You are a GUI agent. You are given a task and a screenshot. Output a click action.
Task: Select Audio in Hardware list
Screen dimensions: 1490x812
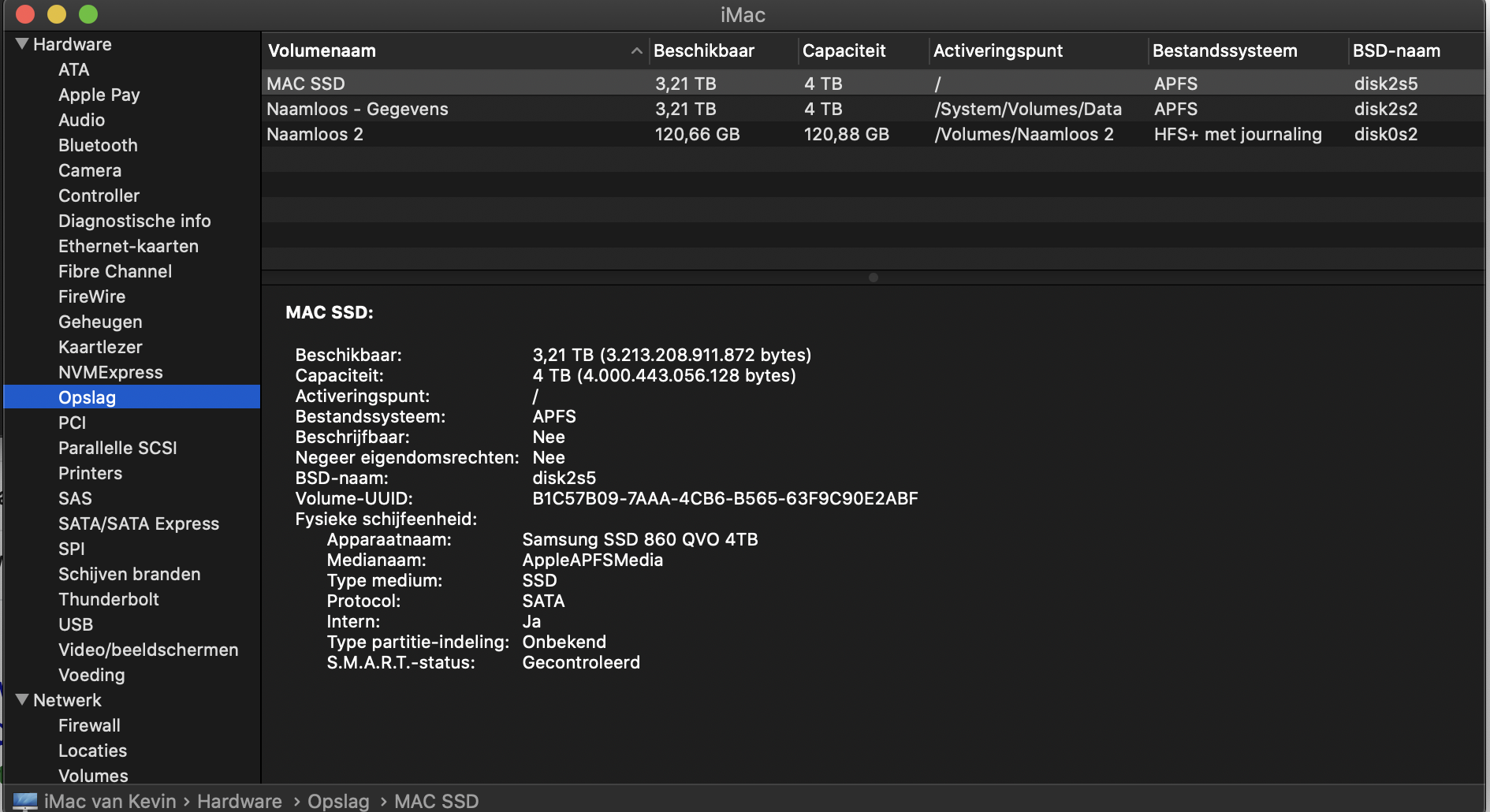click(x=81, y=120)
